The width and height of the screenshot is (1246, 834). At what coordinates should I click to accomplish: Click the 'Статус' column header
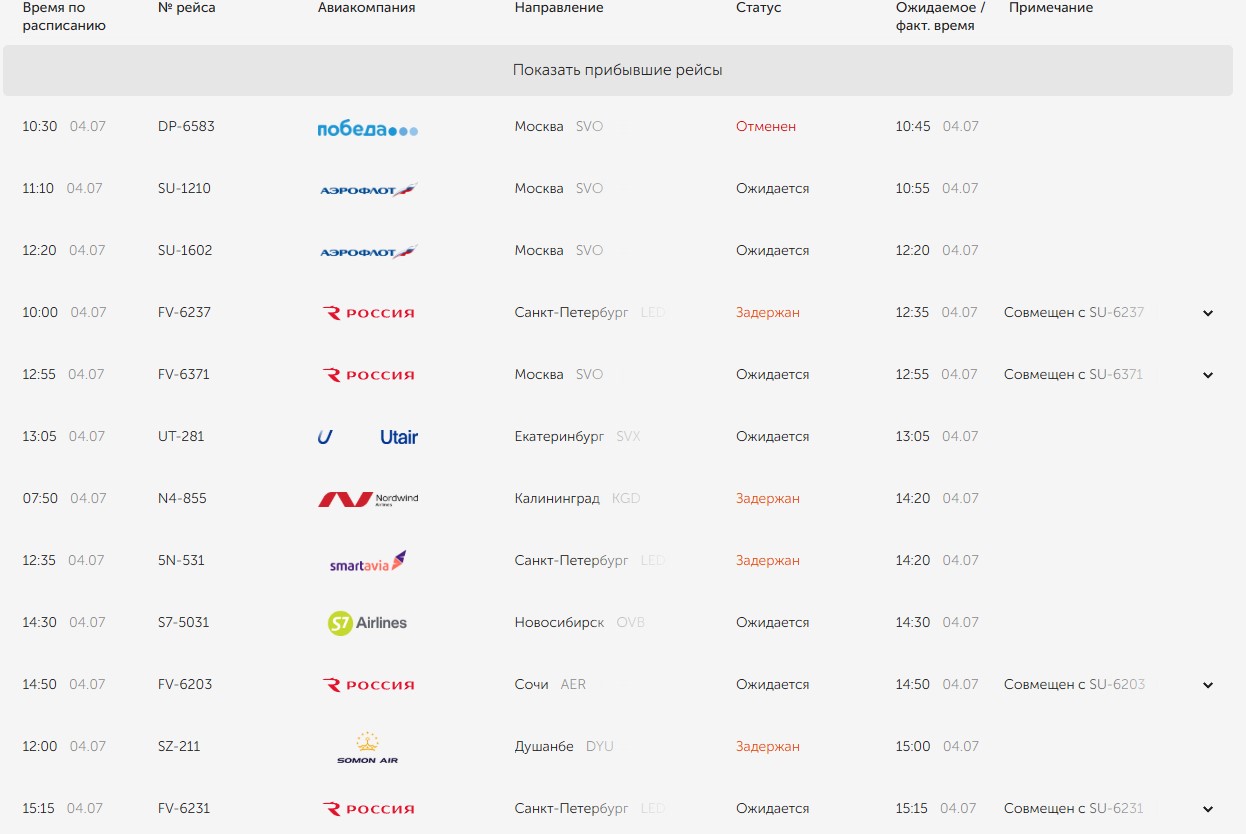coord(758,8)
